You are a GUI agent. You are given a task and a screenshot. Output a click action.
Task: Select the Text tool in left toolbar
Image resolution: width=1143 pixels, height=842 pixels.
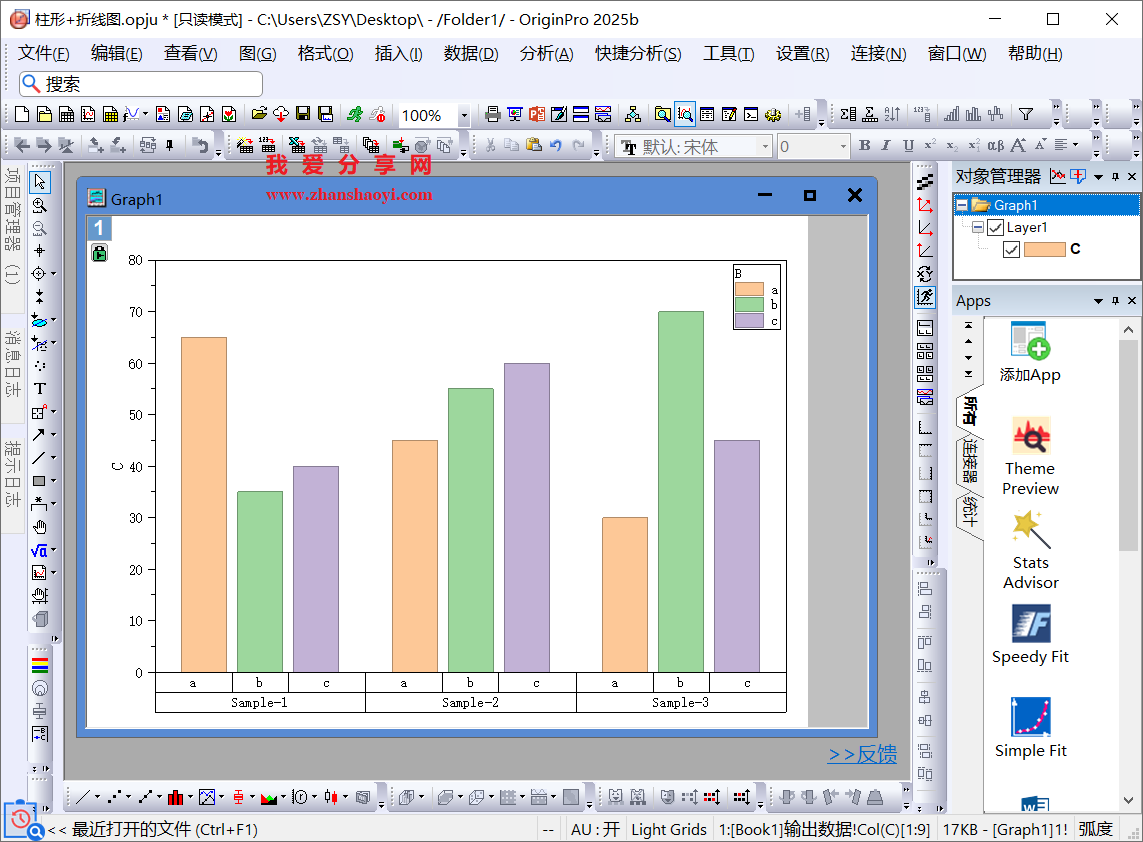tap(40, 389)
